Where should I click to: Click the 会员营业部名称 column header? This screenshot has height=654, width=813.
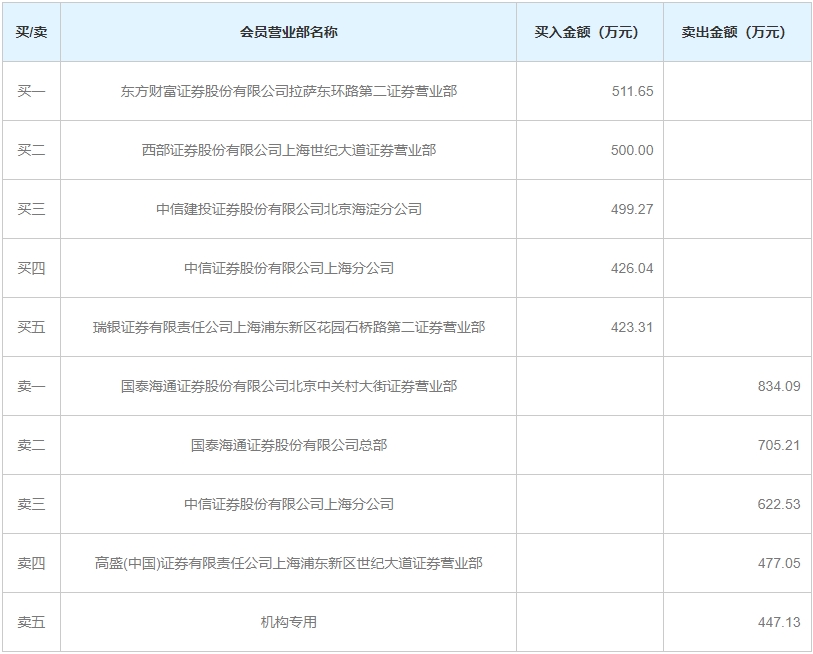tap(288, 32)
